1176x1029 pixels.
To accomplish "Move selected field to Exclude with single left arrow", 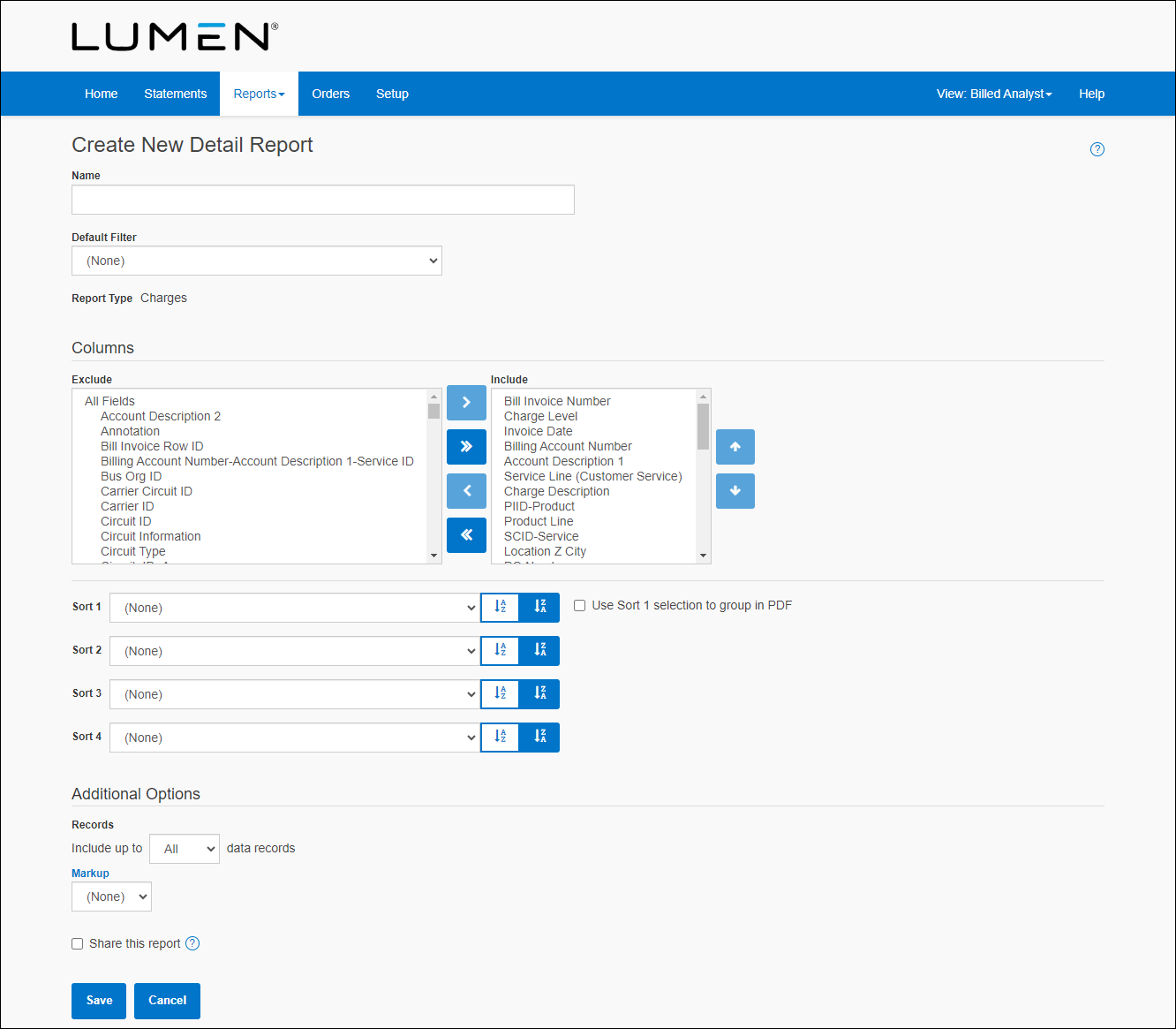I will 466,491.
